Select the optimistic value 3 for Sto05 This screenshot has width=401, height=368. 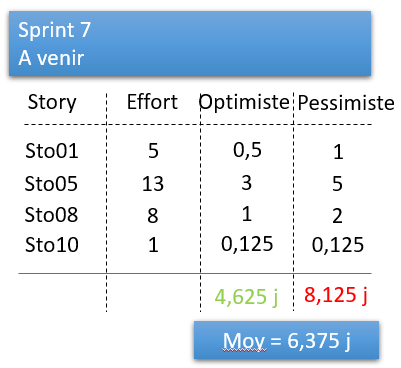pos(246,183)
